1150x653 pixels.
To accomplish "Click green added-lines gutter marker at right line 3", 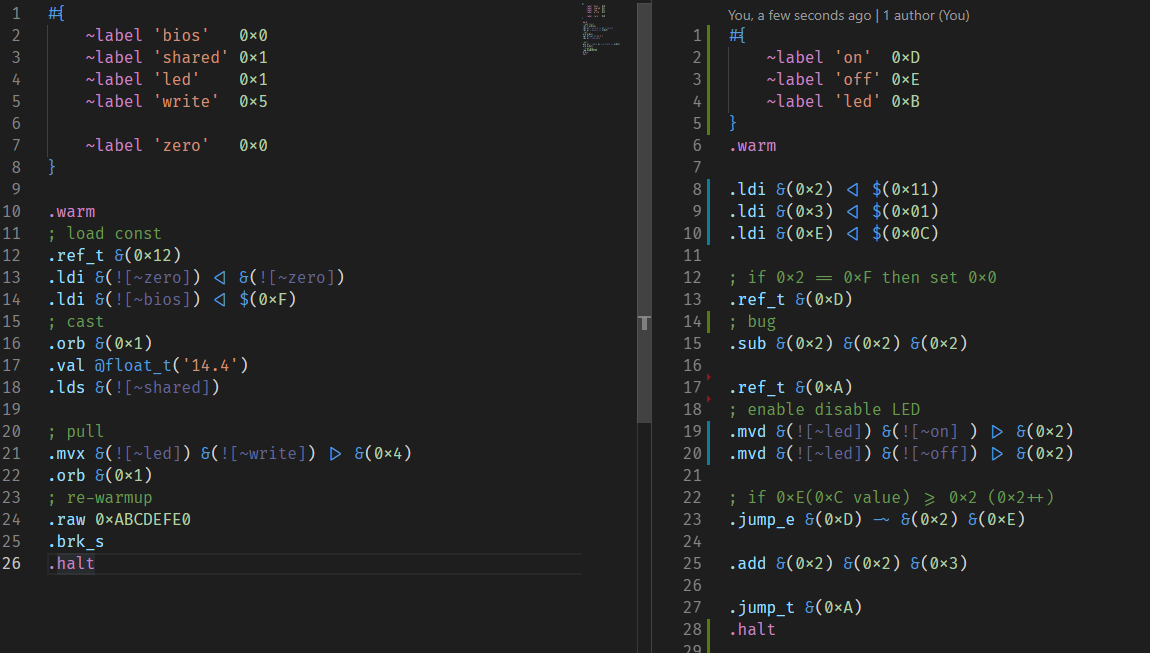I will tap(708, 79).
